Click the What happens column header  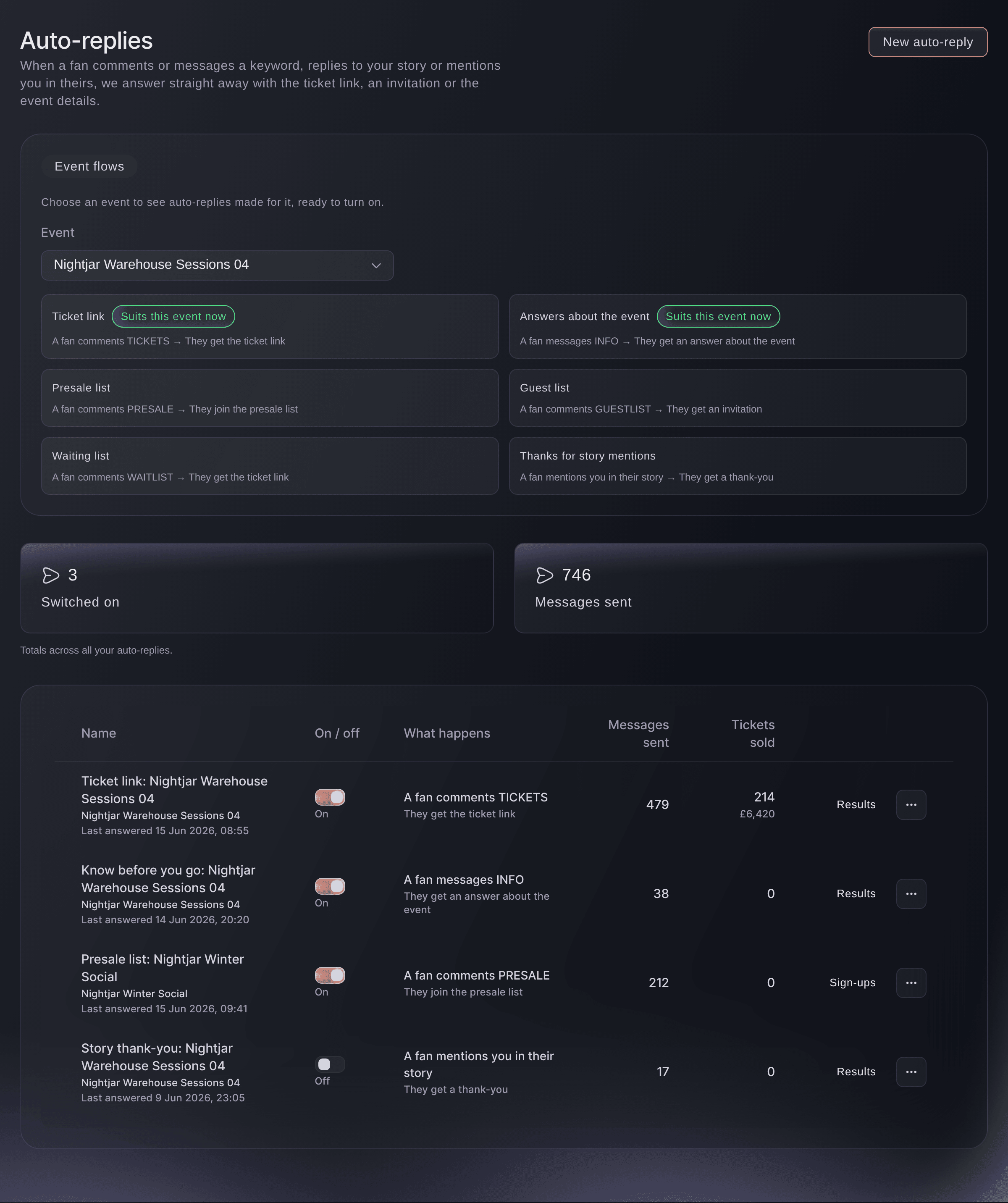point(447,733)
